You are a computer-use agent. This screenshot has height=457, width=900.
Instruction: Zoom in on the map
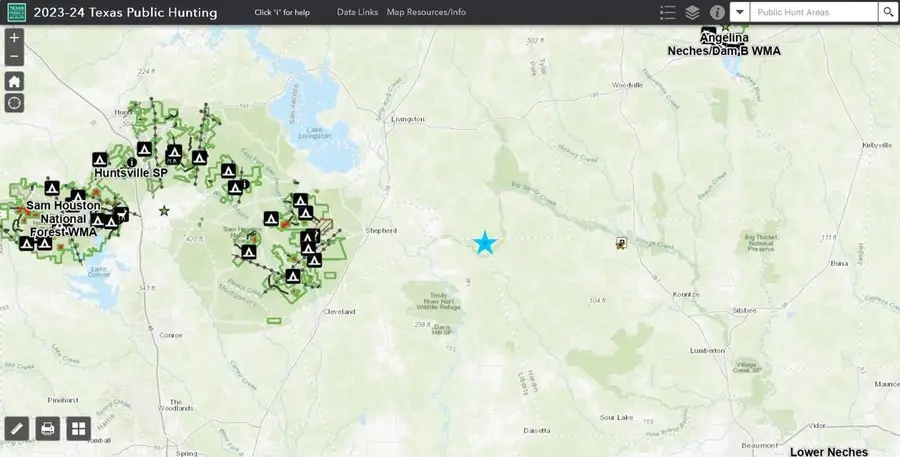point(14,37)
